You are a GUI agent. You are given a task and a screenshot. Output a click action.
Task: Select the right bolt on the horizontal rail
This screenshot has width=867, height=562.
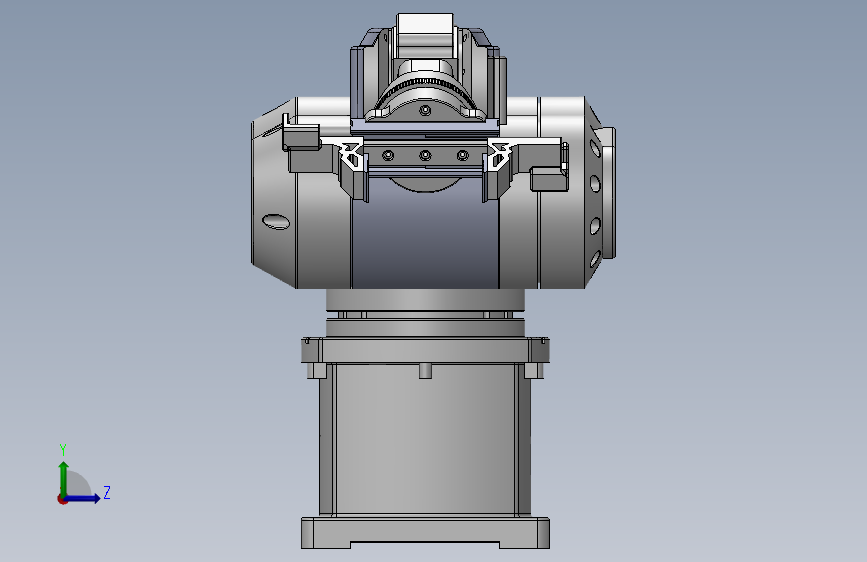tap(463, 155)
